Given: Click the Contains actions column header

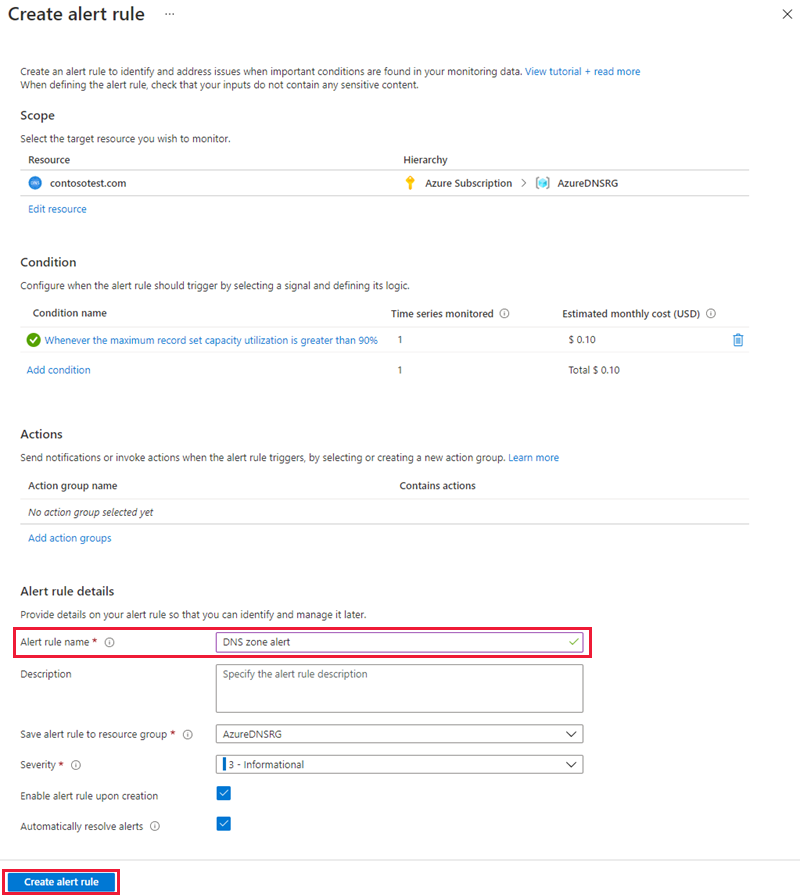Looking at the screenshot, I should [x=438, y=486].
